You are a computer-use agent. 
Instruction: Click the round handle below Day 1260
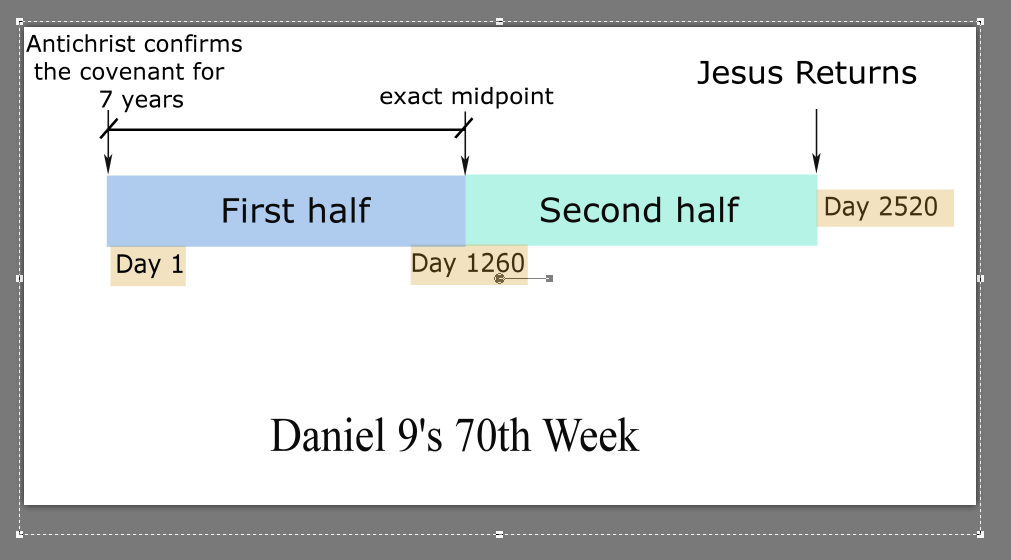click(499, 278)
